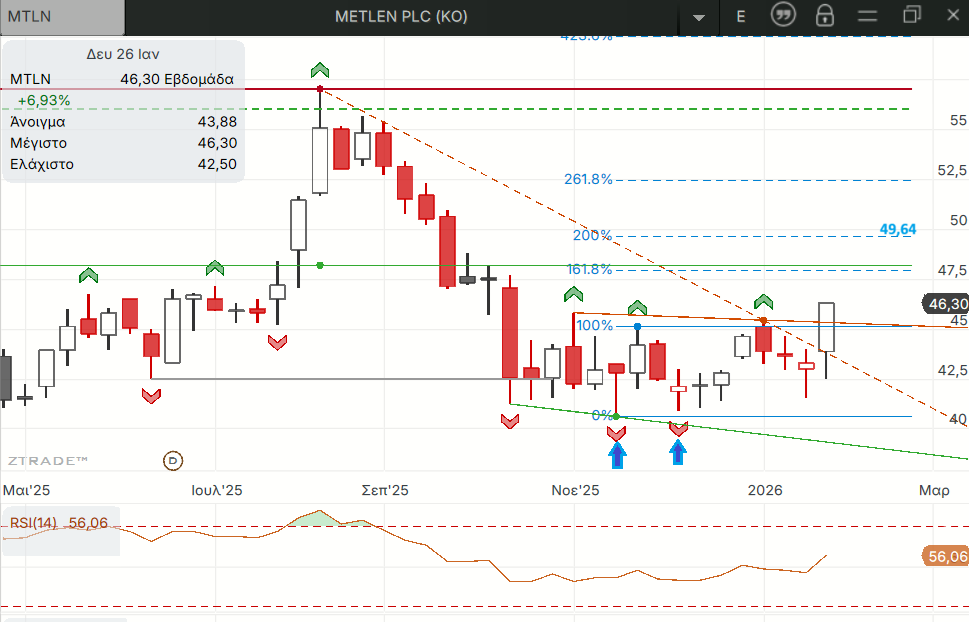Open the hamburger menu in title bar
The image size is (969, 622).
867,15
